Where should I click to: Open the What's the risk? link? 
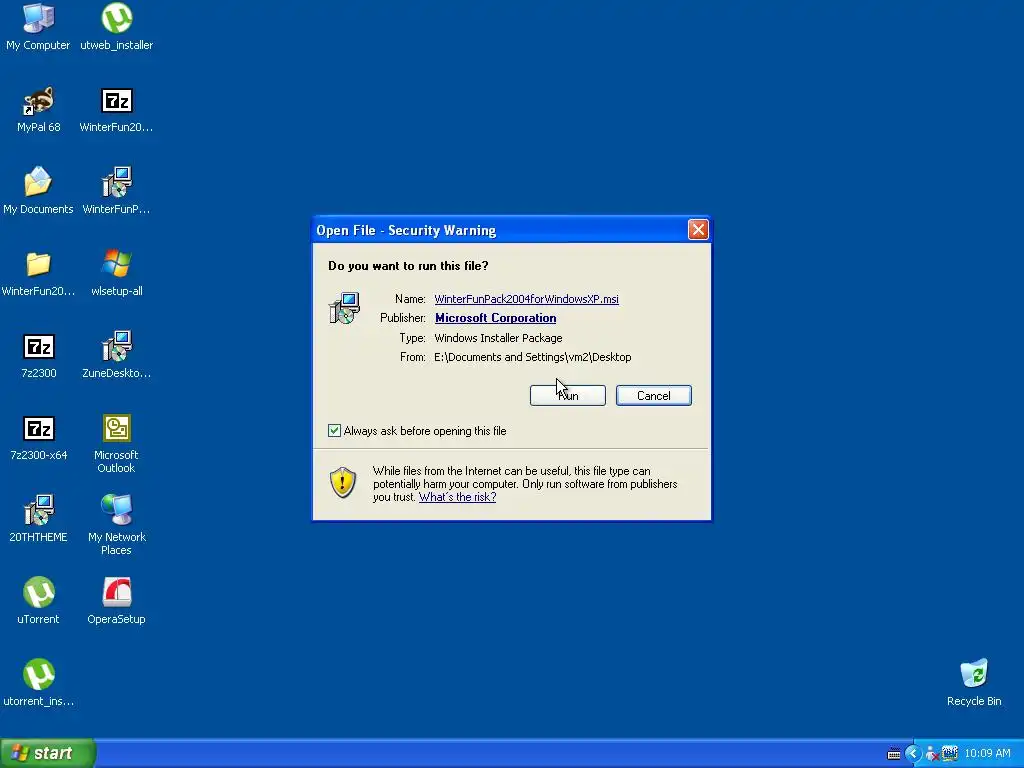(457, 497)
